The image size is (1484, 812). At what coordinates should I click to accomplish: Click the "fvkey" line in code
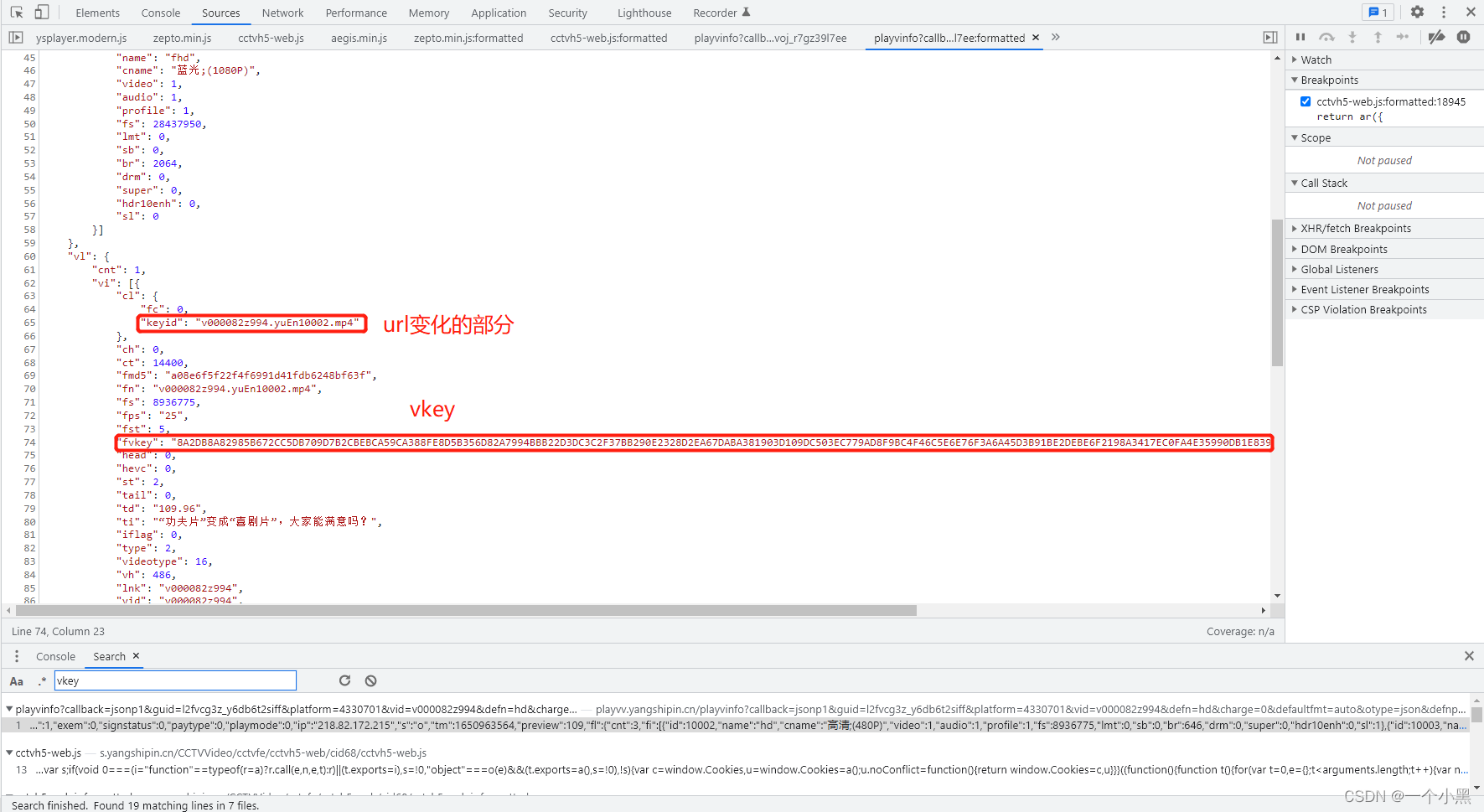[694, 442]
